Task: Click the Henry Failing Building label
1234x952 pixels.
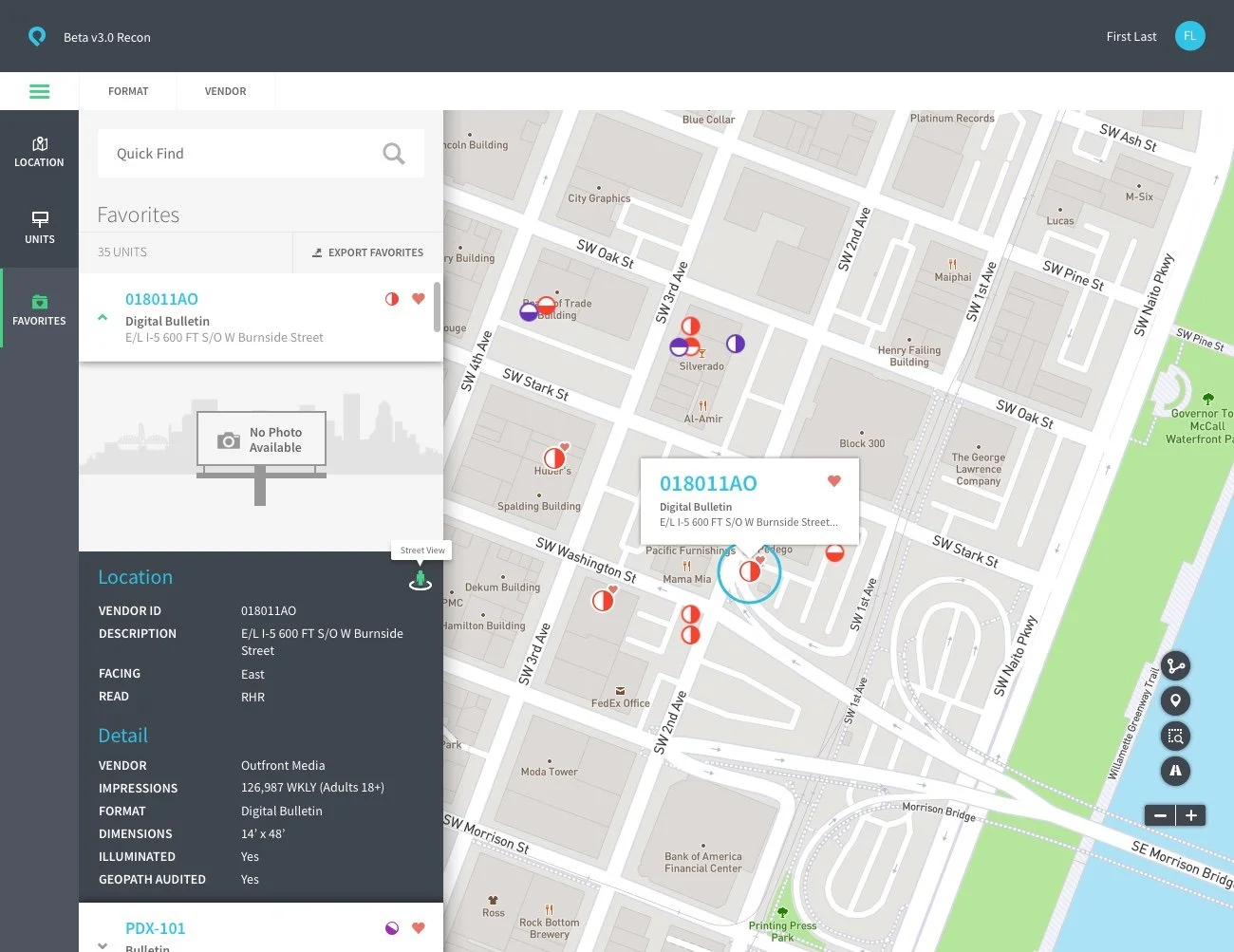Action: pyautogui.click(x=909, y=356)
